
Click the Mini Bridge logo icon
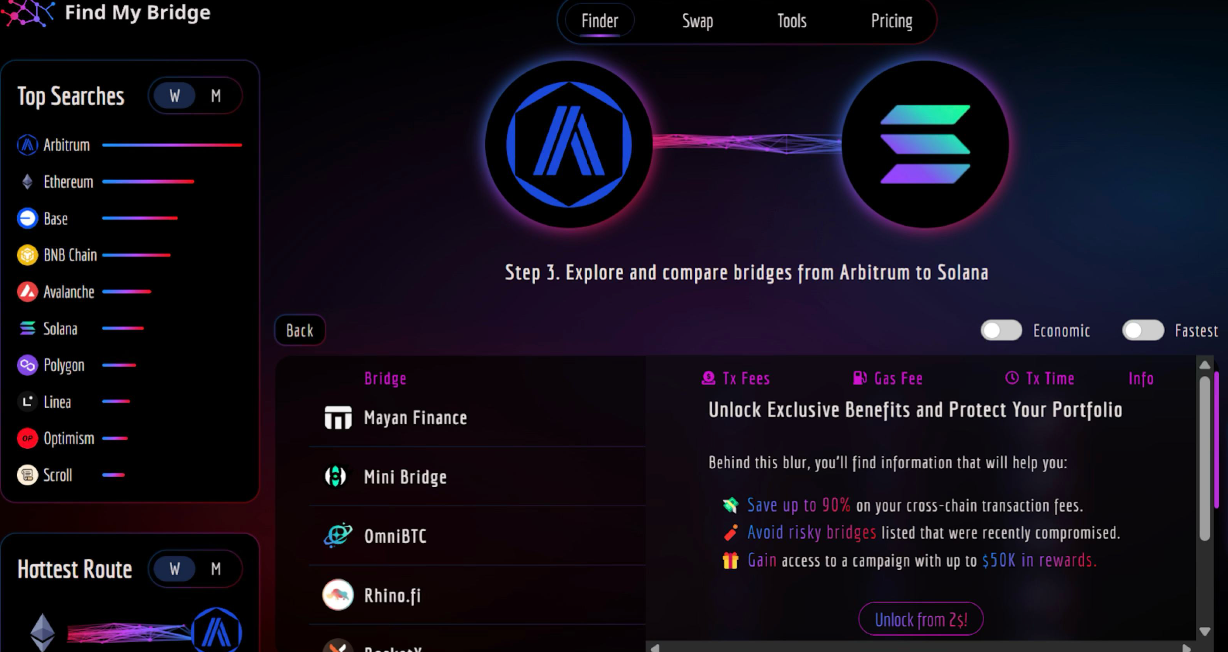[336, 477]
